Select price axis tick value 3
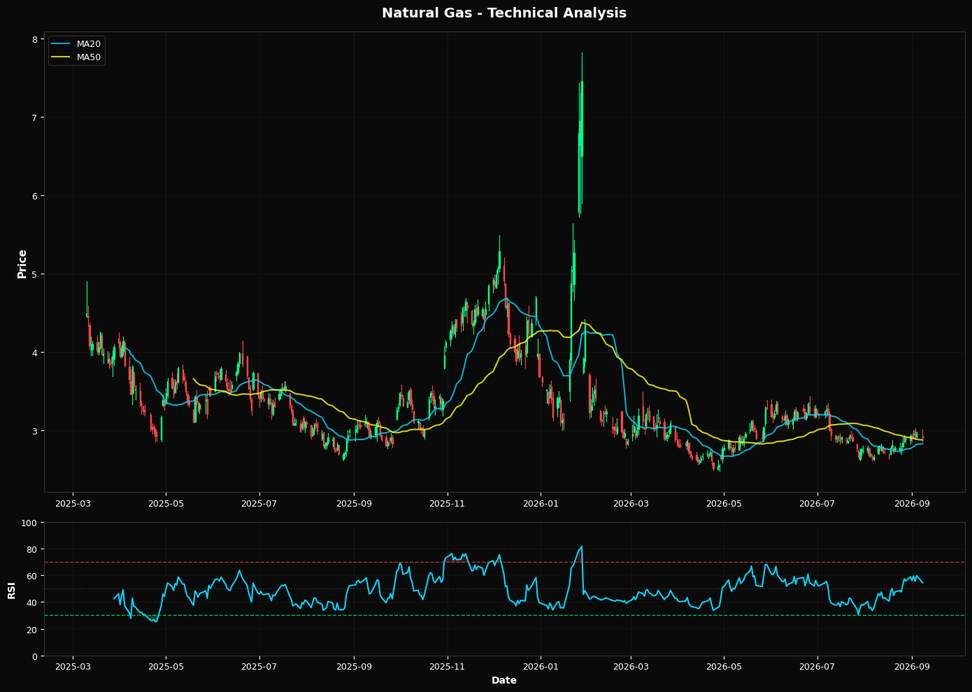 pyautogui.click(x=35, y=431)
